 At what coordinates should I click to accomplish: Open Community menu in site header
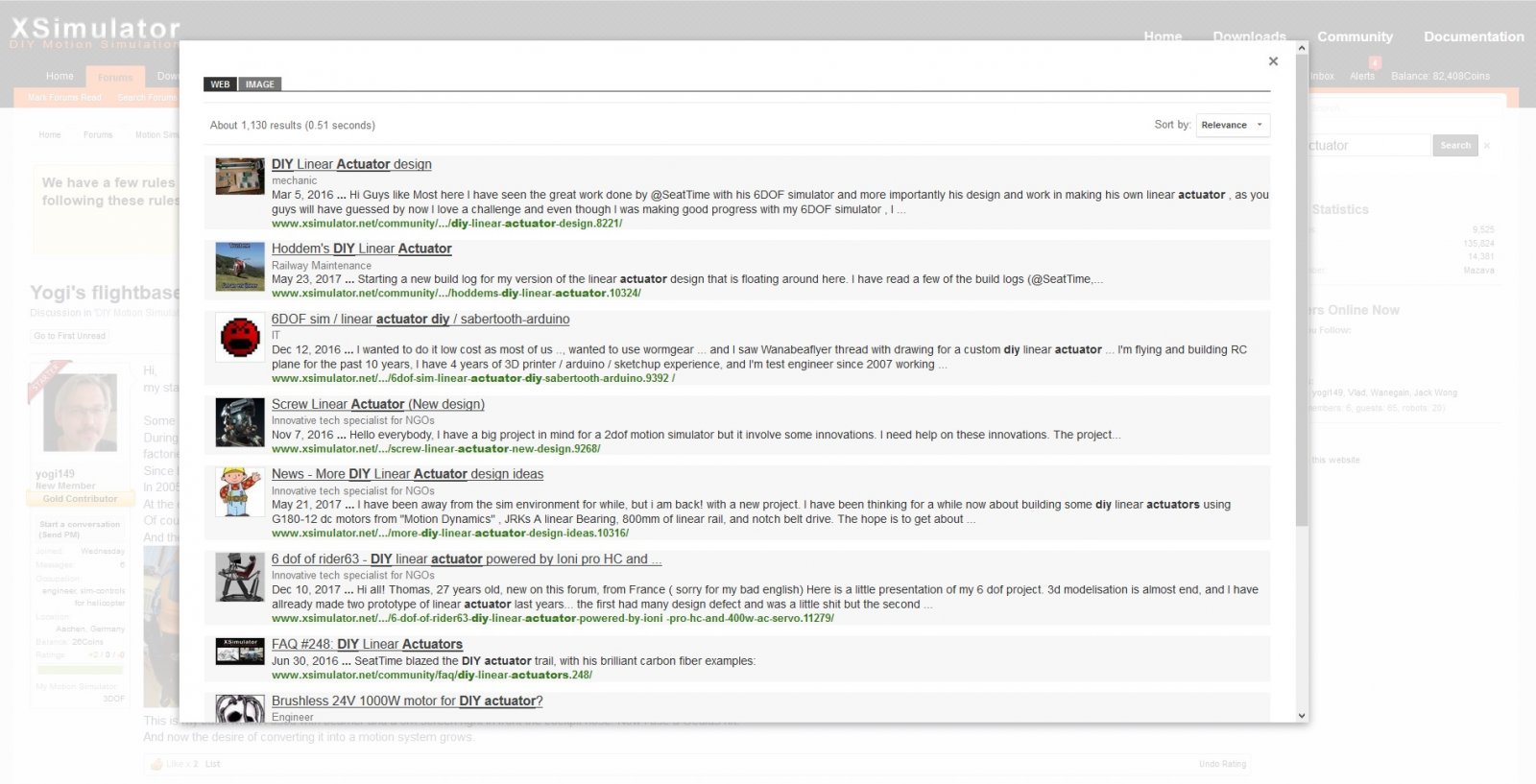pyautogui.click(x=1355, y=36)
